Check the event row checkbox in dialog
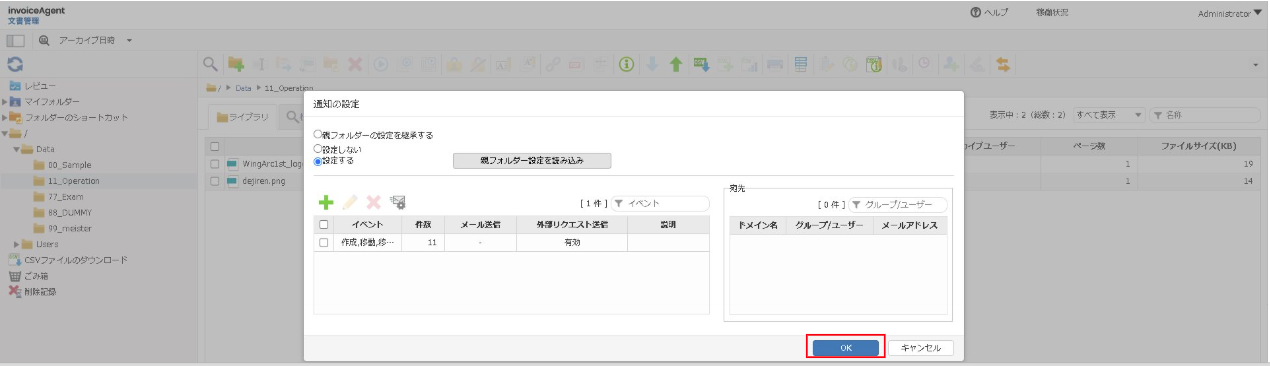This screenshot has width=1270, height=366. [323, 242]
